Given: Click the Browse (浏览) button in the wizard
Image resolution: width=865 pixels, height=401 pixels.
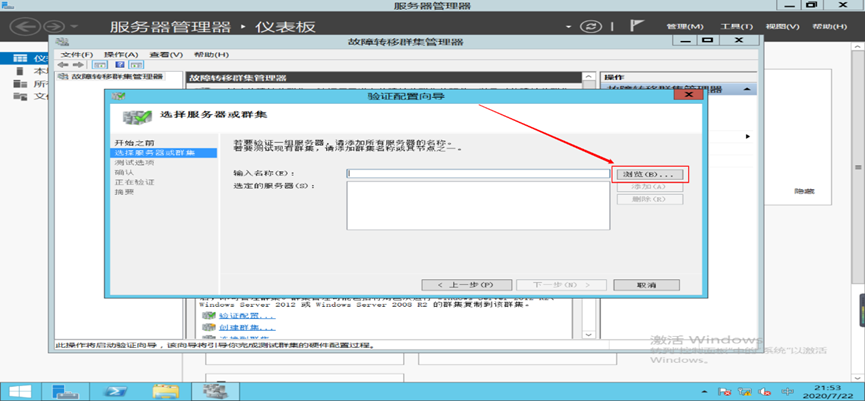Looking at the screenshot, I should pos(650,174).
